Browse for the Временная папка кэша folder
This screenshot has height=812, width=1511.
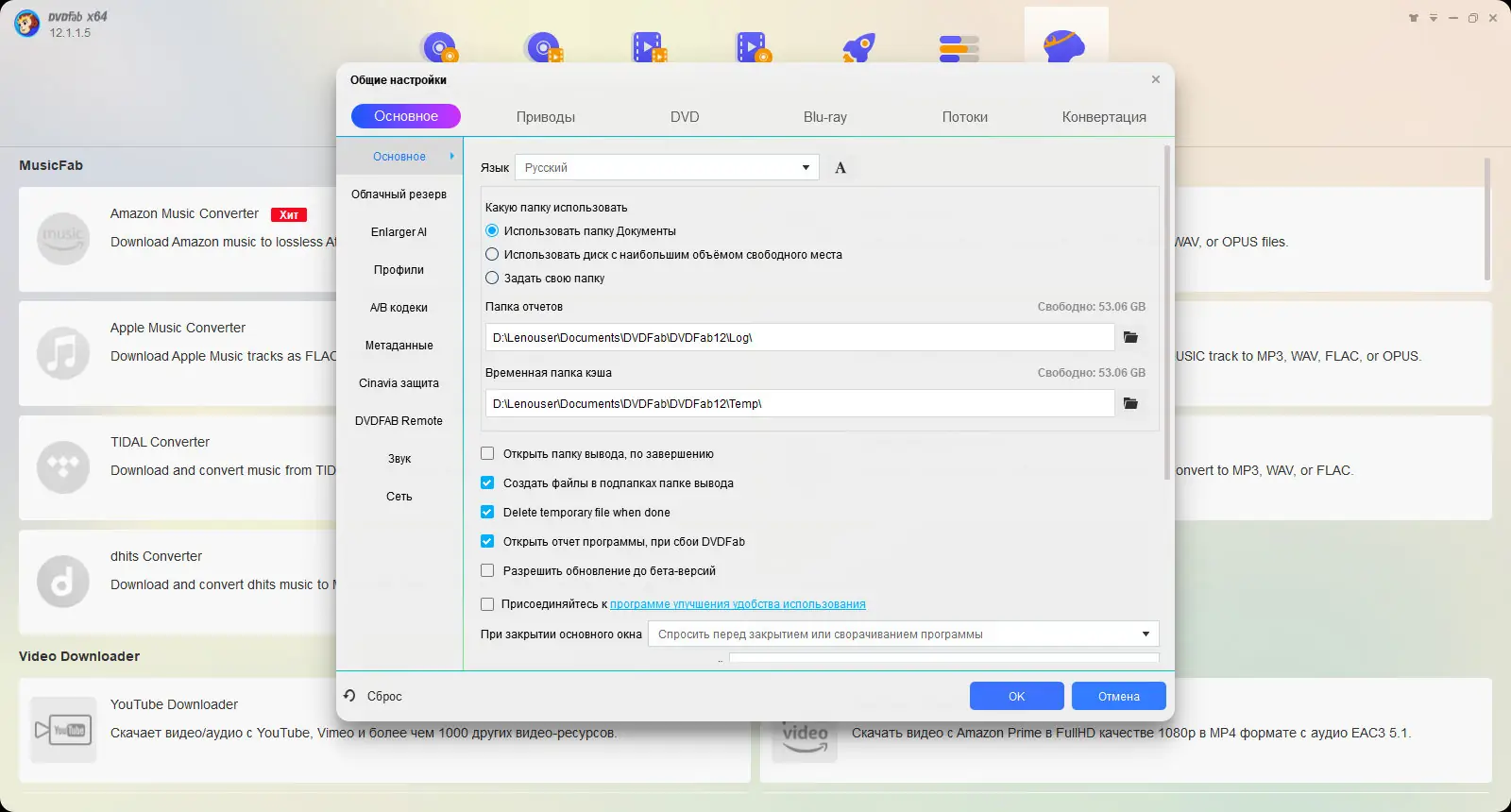[1130, 403]
